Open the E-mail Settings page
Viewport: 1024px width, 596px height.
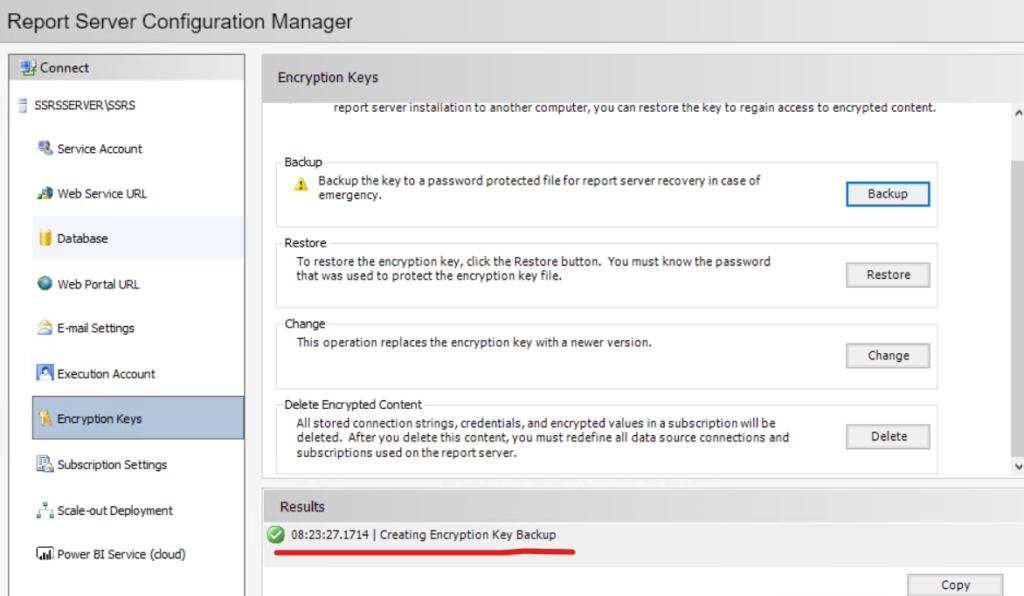[95, 328]
